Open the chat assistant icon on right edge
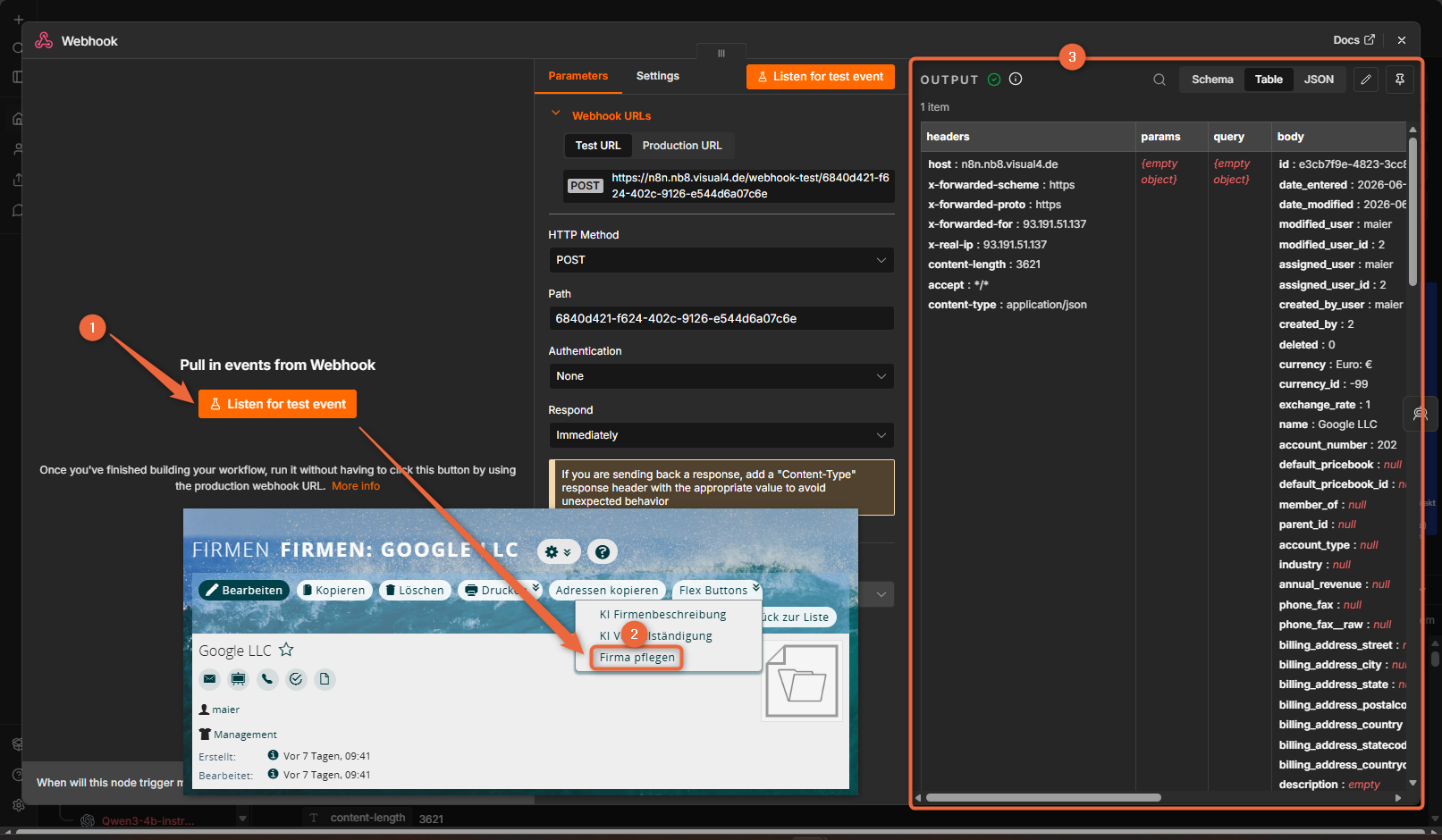1442x840 pixels. (x=1420, y=414)
